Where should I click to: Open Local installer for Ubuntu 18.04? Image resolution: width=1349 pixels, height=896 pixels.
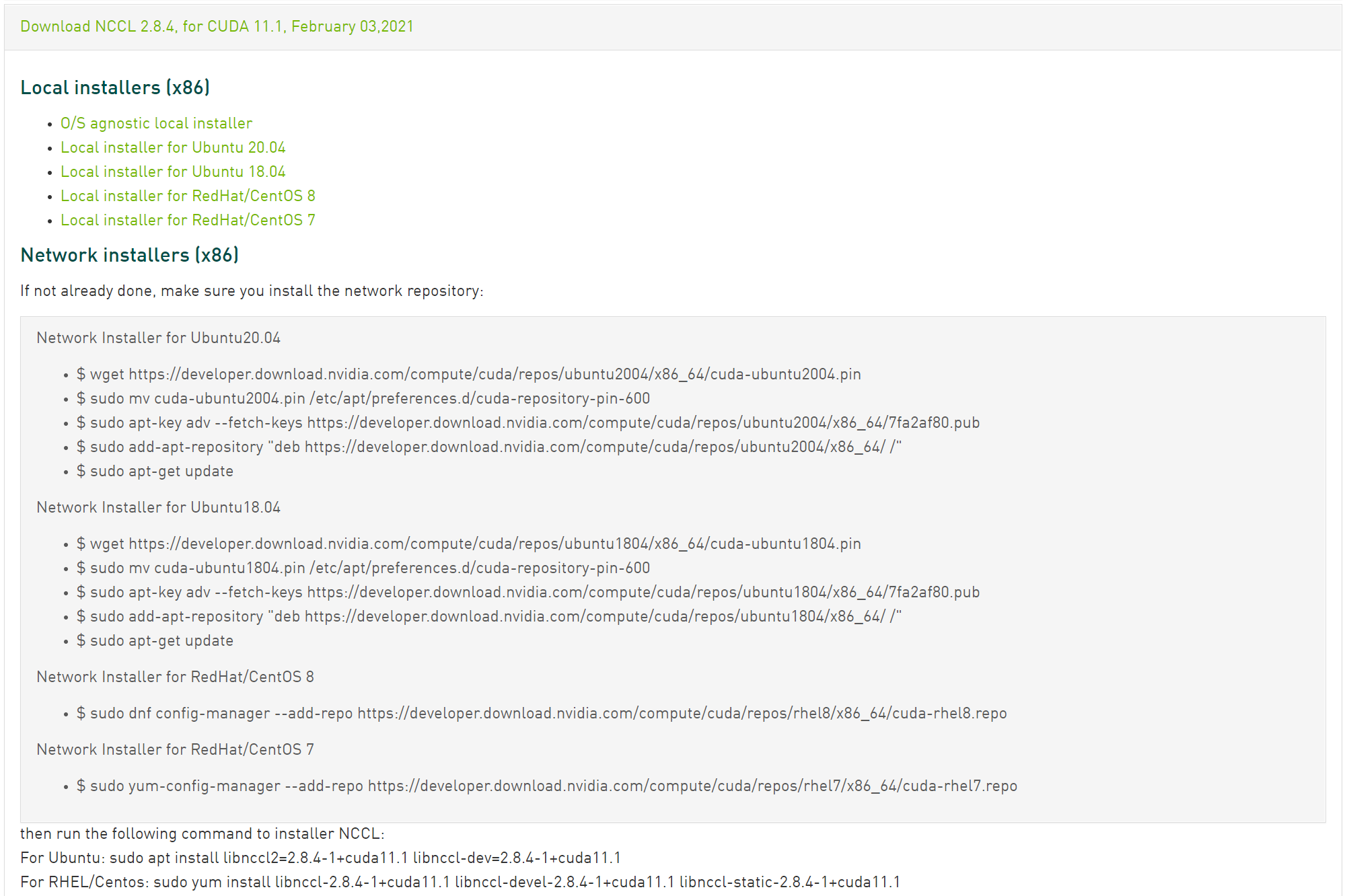173,172
